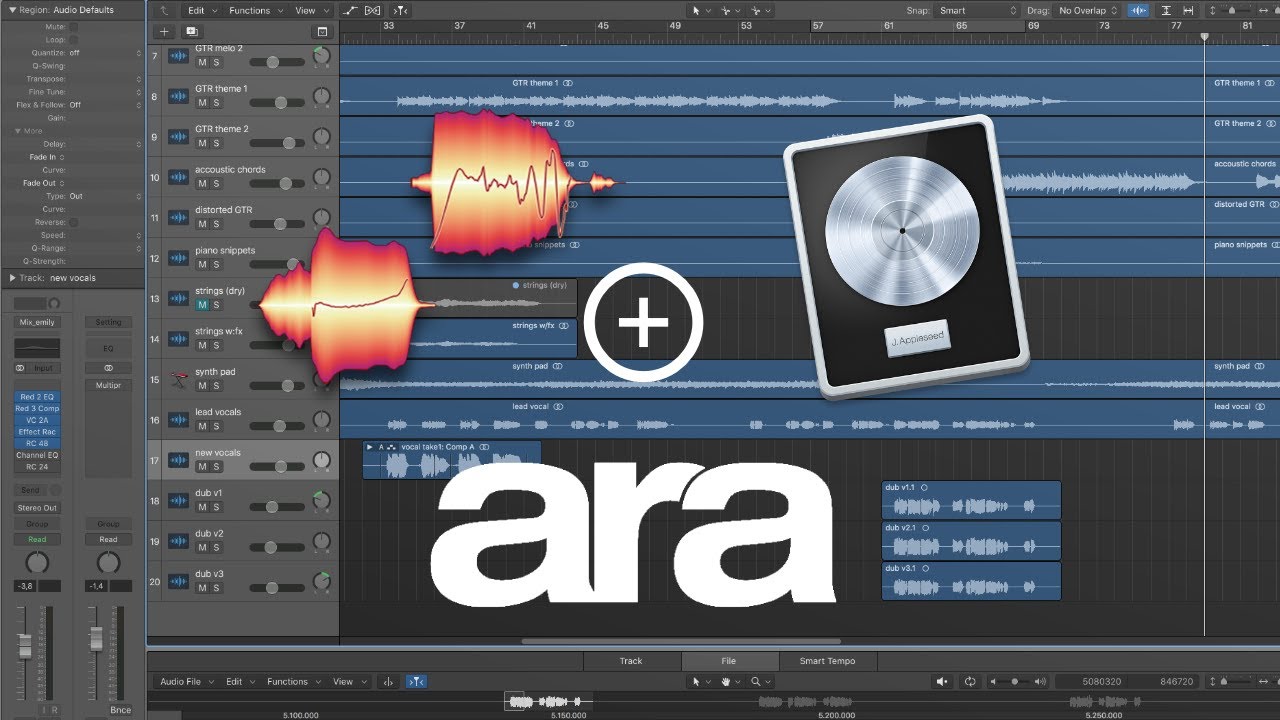Click the audio icon of the GTR theme 1 track
1280x720 pixels.
pos(178,96)
